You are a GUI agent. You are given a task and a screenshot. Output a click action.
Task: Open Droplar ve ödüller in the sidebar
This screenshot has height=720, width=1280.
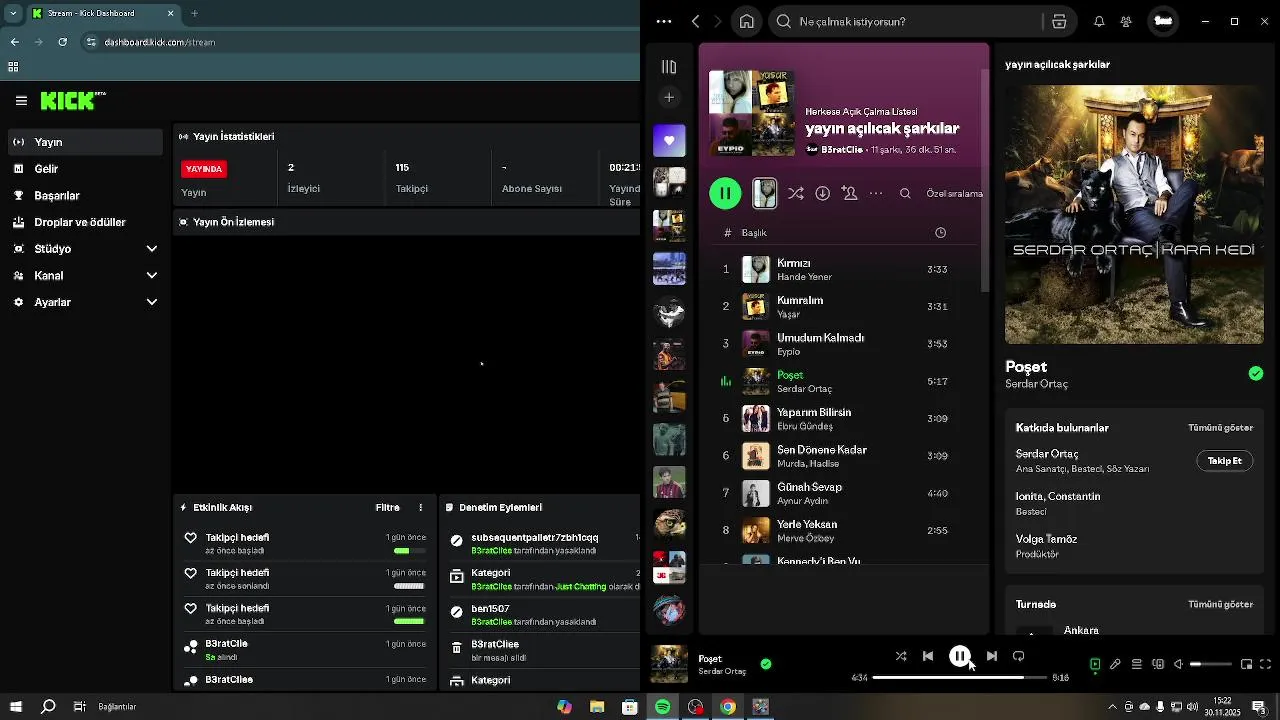(84, 222)
